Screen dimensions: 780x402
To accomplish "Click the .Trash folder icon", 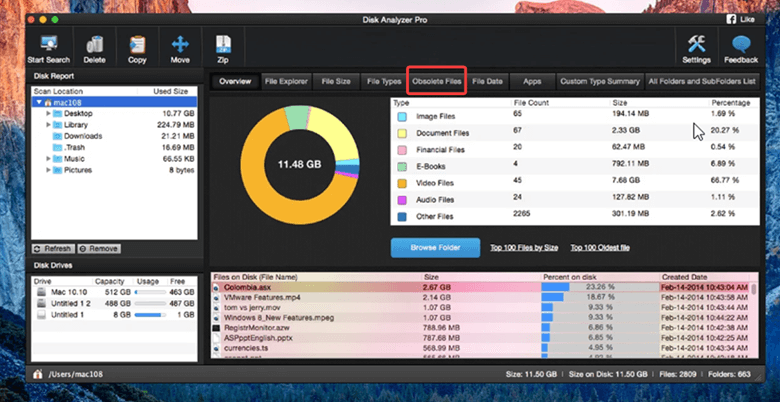I will point(58,148).
